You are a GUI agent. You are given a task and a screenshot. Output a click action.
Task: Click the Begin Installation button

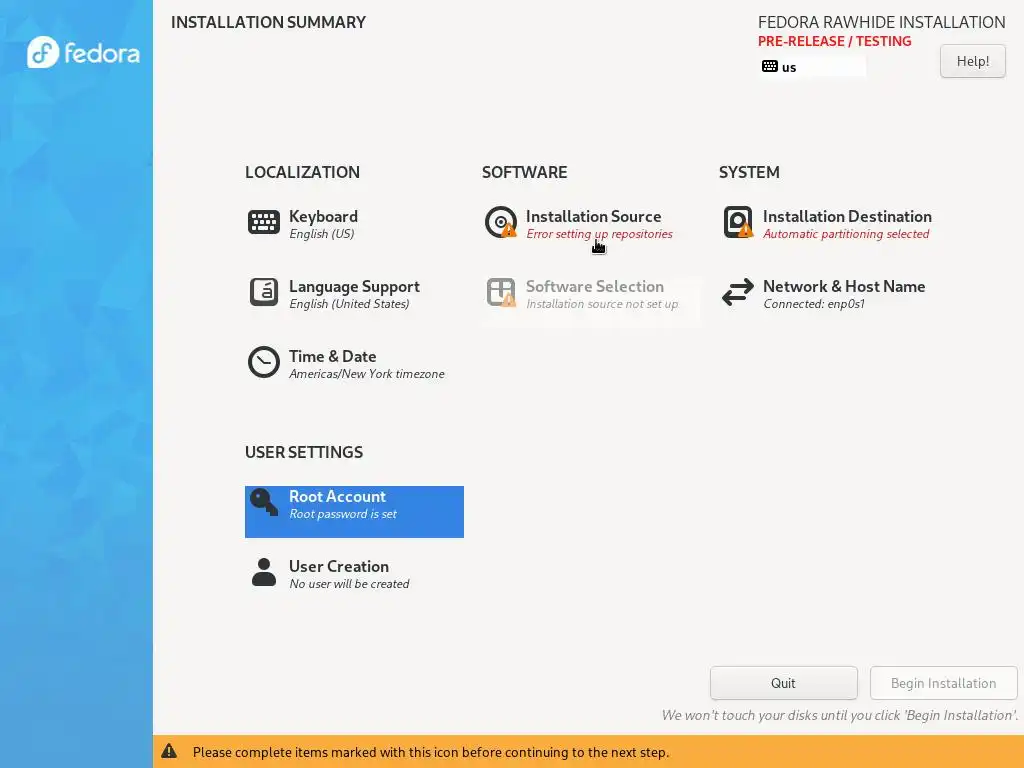(944, 683)
